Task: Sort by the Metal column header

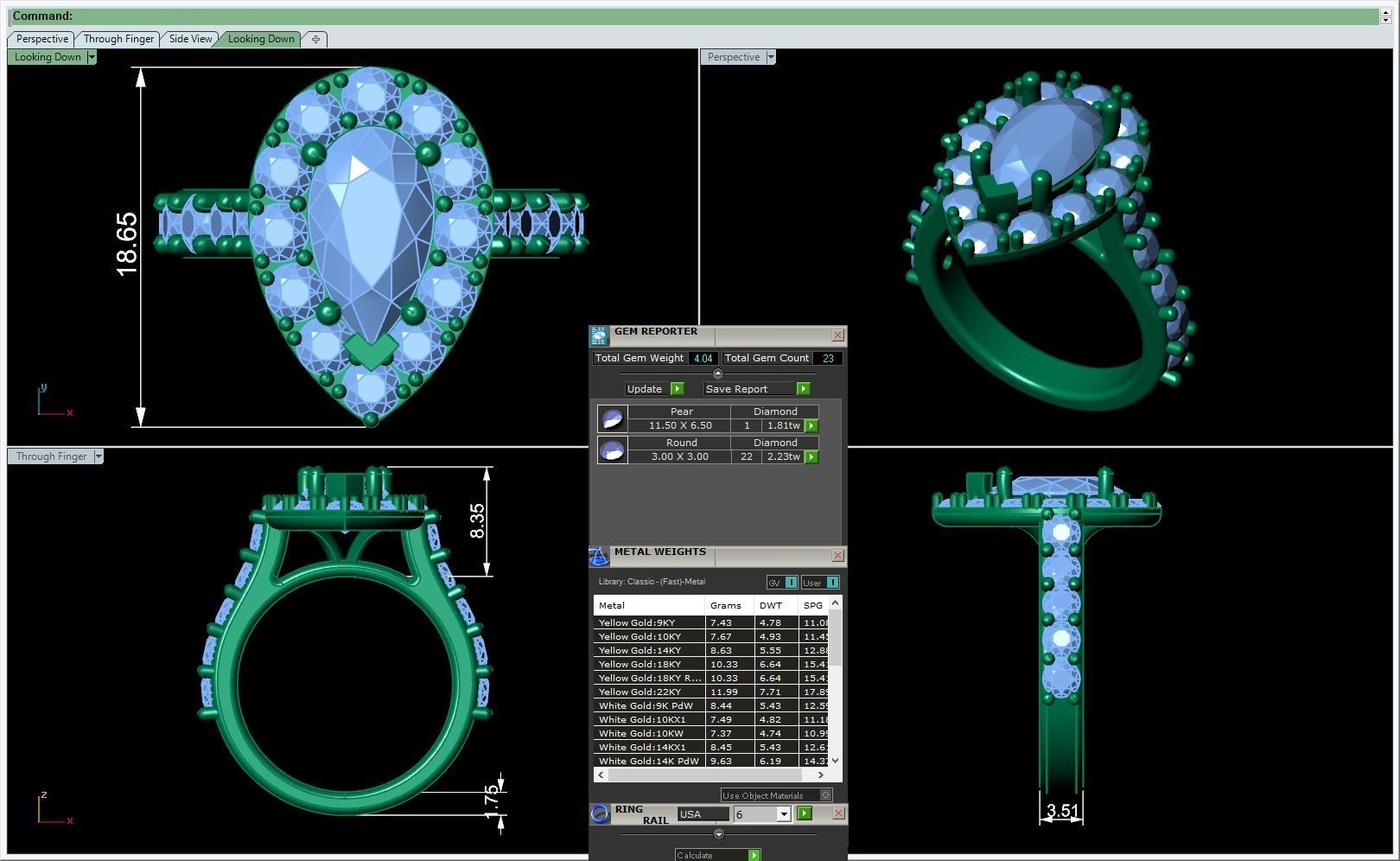Action: (649, 605)
